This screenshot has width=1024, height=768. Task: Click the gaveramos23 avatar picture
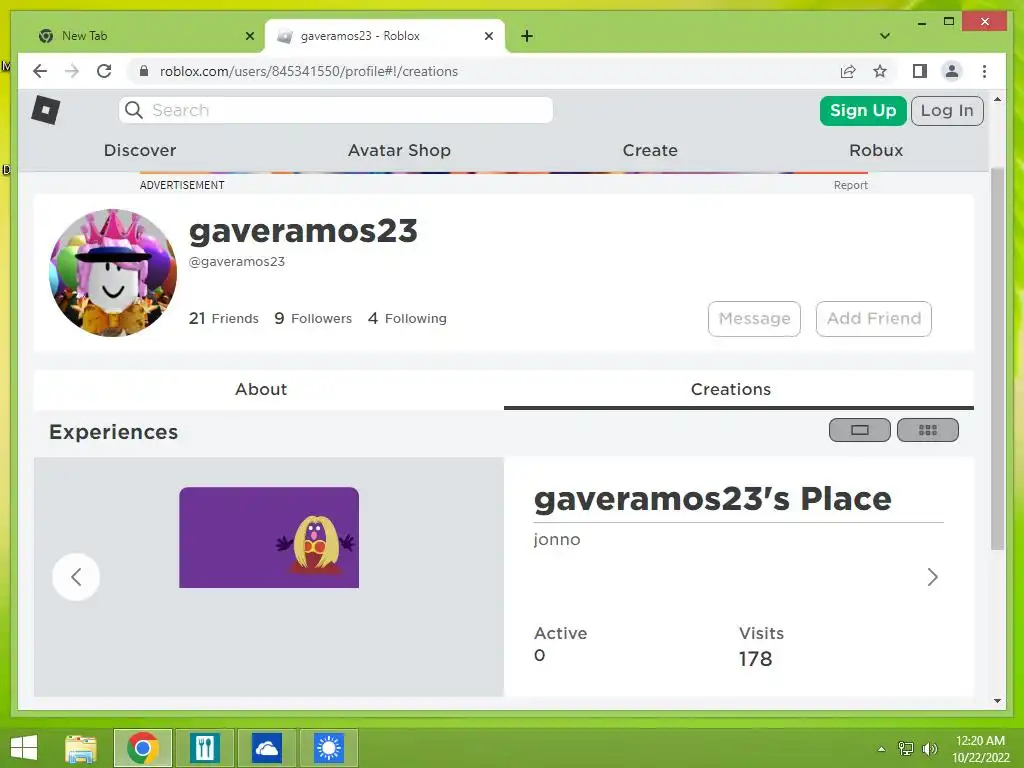(x=113, y=273)
